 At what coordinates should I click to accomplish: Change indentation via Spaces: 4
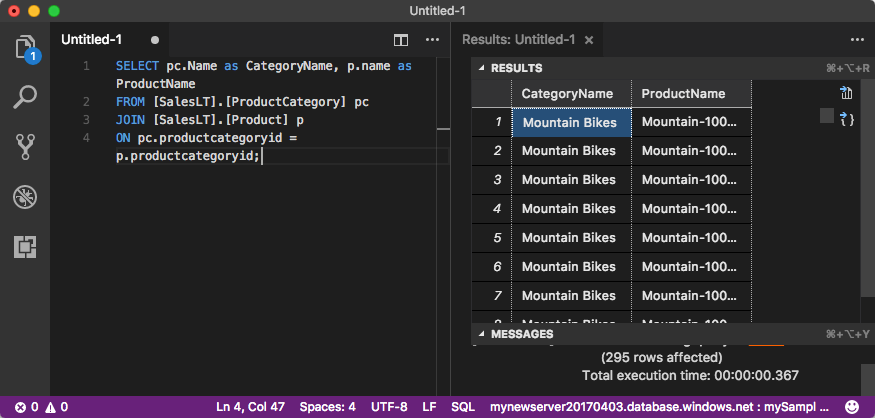click(x=327, y=407)
